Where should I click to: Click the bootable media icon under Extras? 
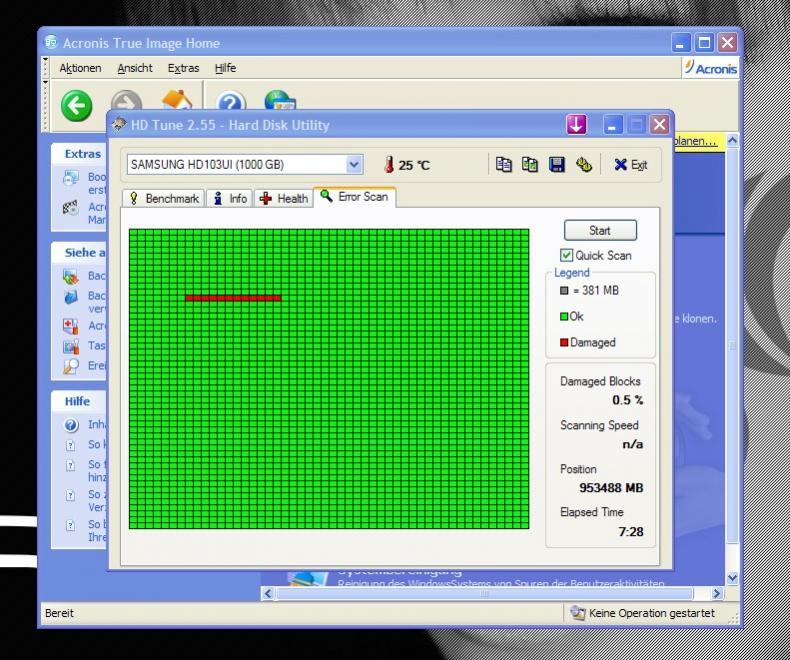coord(71,178)
